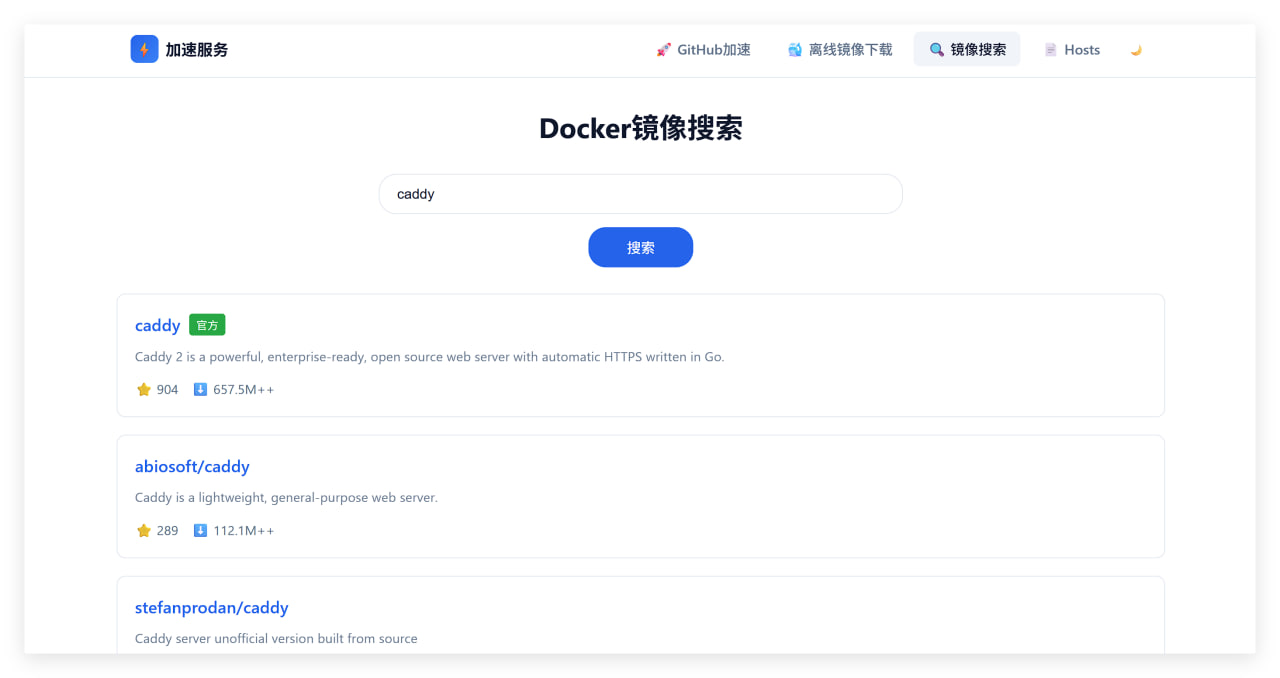Click the star icon next to 904
The image size is (1280, 678).
point(143,390)
